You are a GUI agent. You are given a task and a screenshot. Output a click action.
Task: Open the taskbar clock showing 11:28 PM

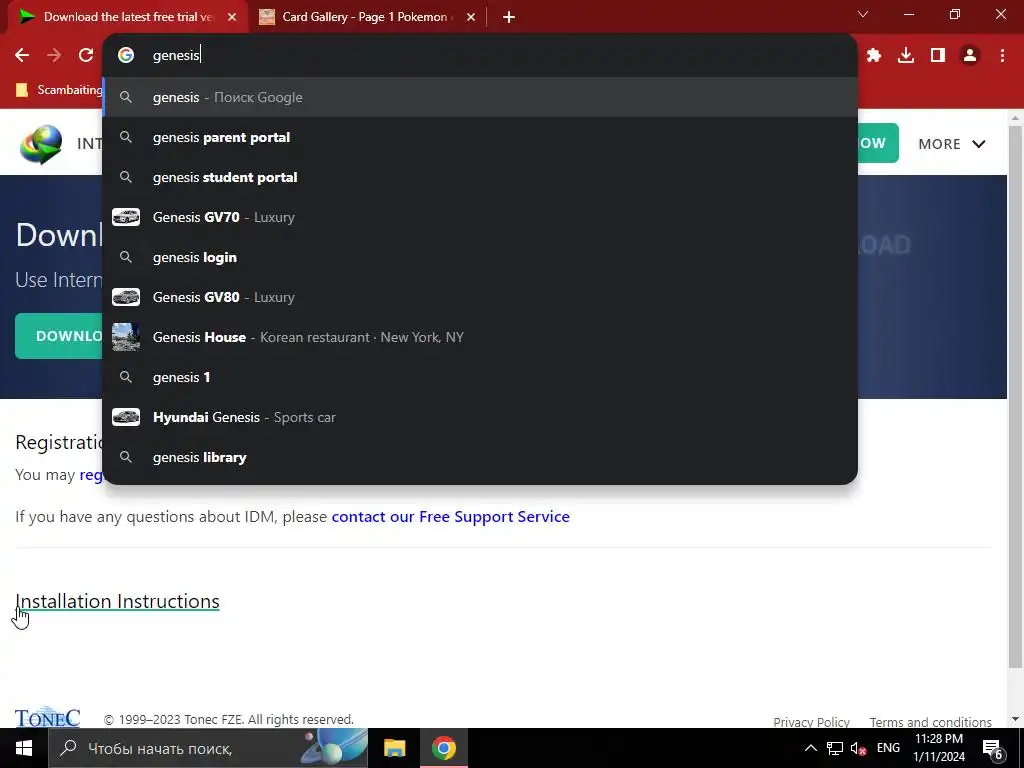(939, 748)
